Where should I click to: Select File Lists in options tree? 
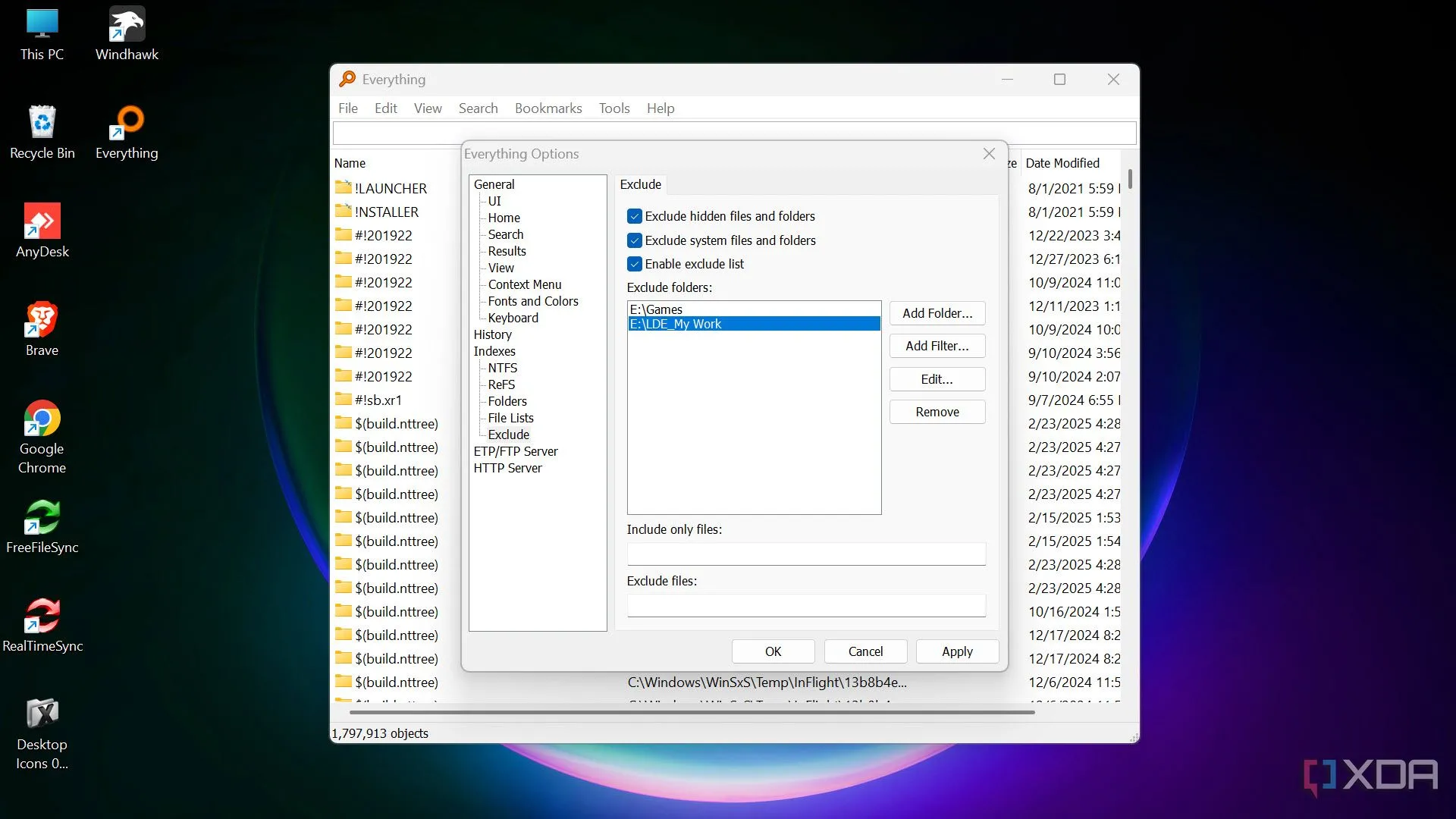coord(510,418)
